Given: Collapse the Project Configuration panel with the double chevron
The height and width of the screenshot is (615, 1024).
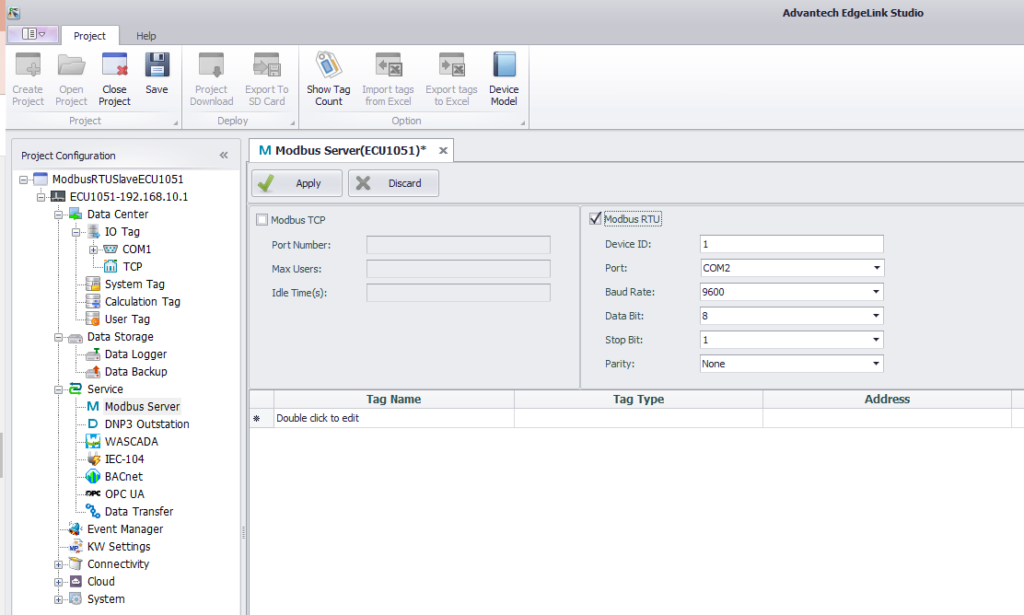Looking at the screenshot, I should pyautogui.click(x=224, y=155).
